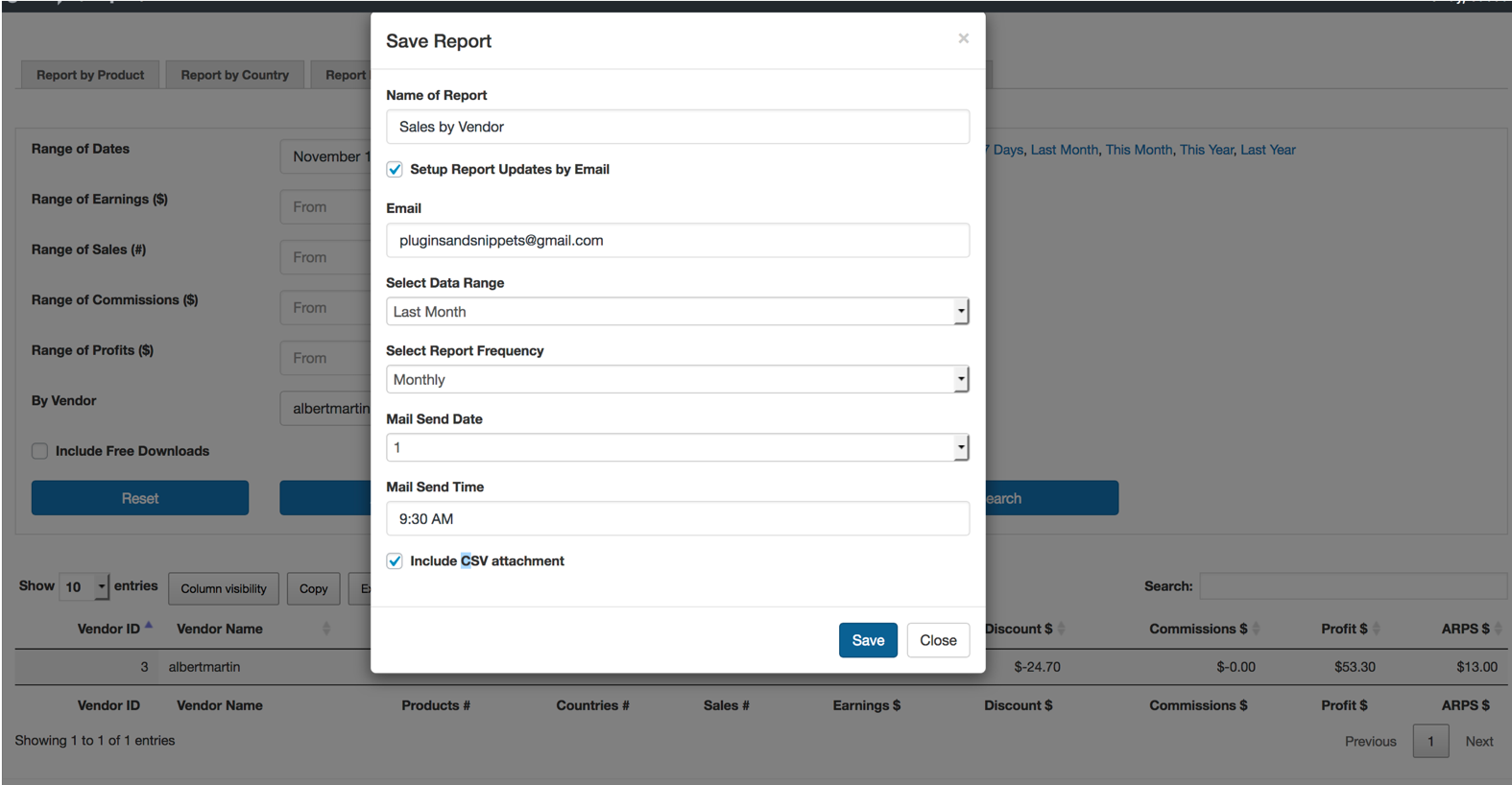1512x785 pixels.
Task: Click the Save button
Action: [x=868, y=640]
